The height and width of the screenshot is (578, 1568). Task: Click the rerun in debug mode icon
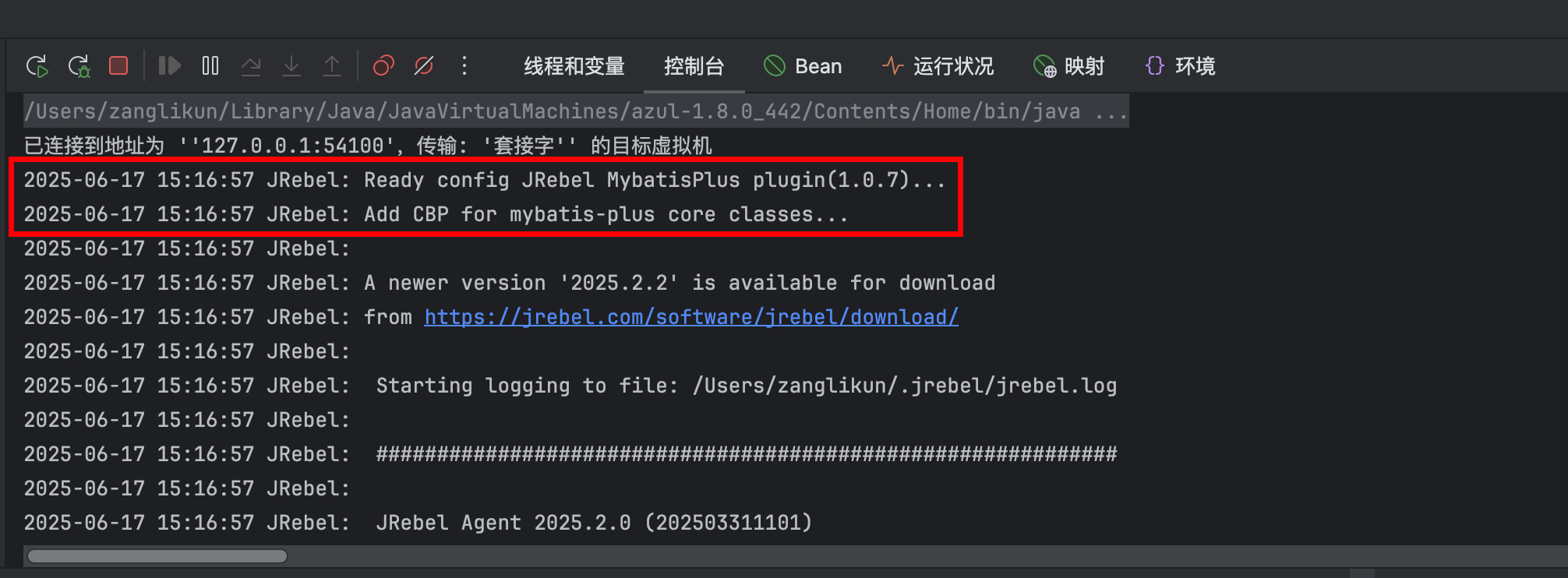tap(79, 66)
